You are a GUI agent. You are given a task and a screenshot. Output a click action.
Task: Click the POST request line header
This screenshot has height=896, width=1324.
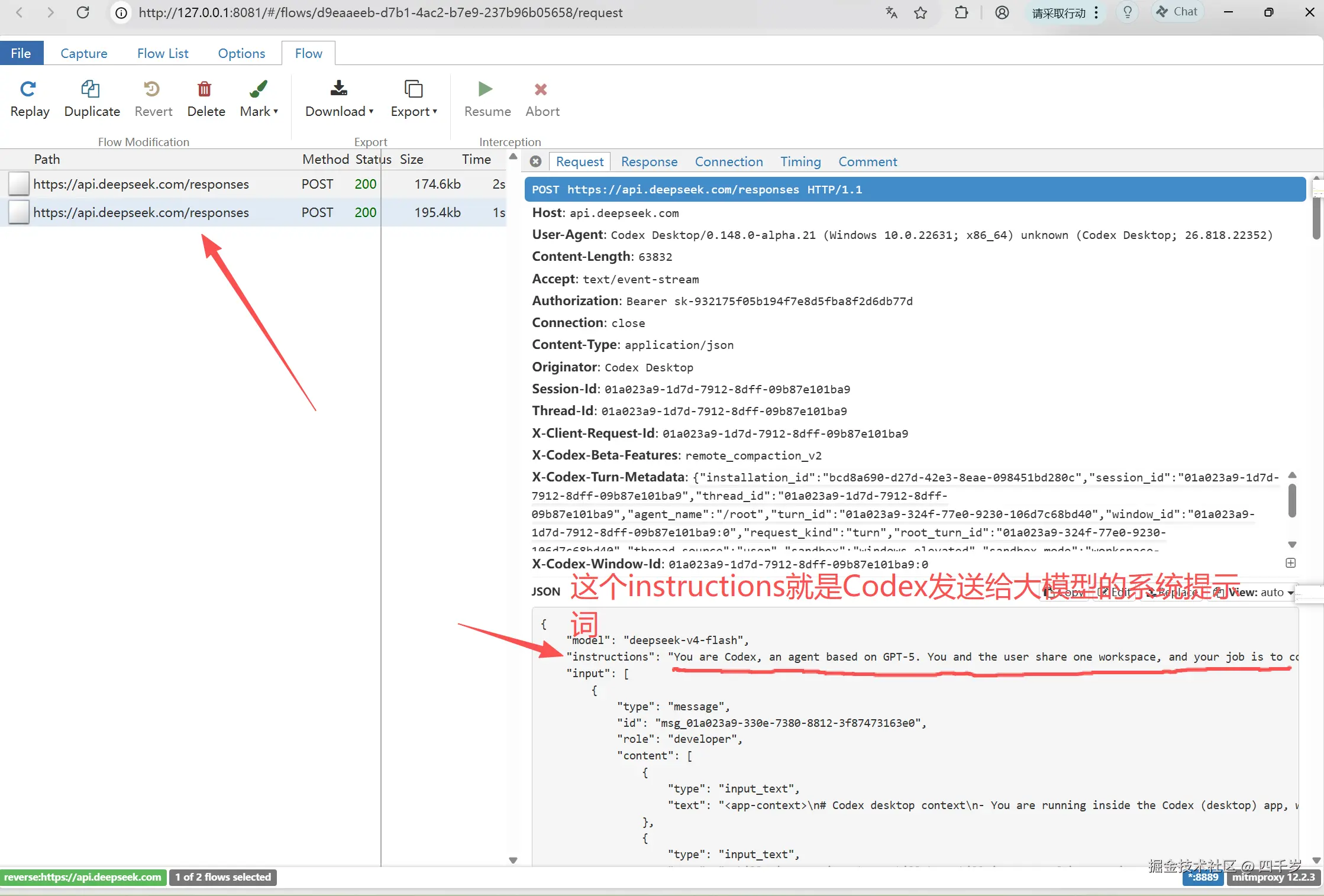tap(915, 189)
